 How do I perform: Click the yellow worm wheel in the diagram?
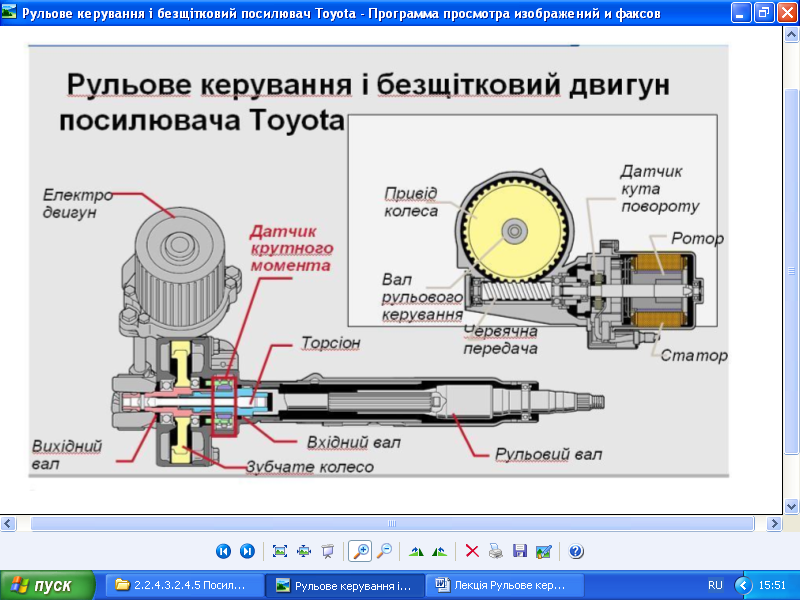514,232
